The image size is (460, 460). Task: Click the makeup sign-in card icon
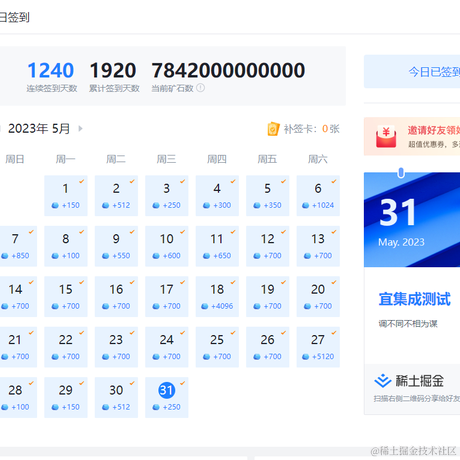click(x=273, y=129)
